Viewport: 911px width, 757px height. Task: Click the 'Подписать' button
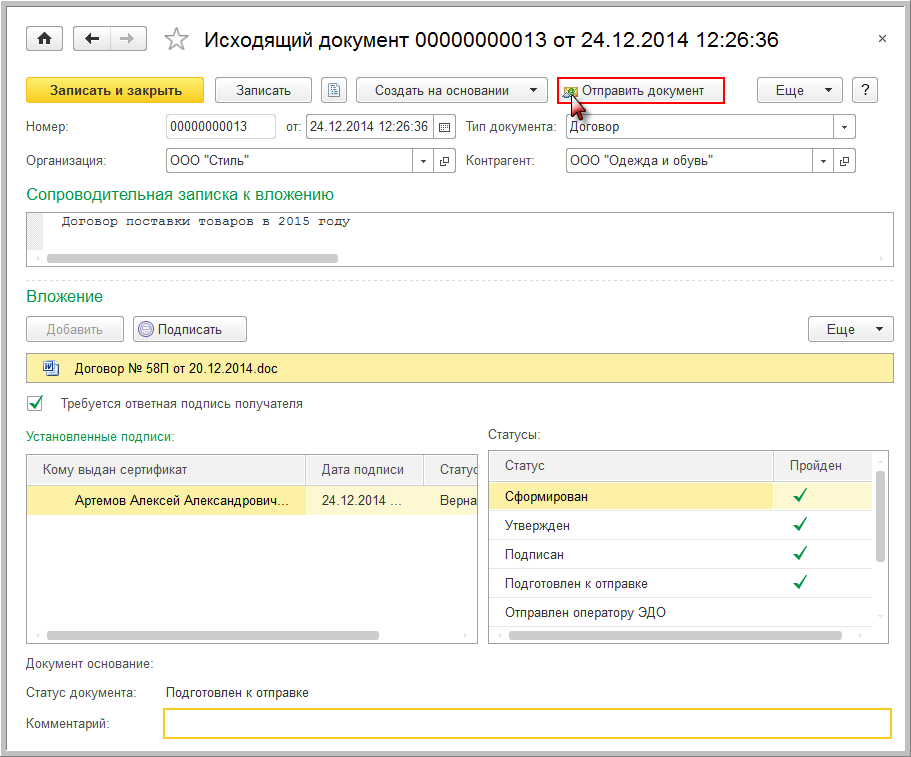pyautogui.click(x=190, y=329)
